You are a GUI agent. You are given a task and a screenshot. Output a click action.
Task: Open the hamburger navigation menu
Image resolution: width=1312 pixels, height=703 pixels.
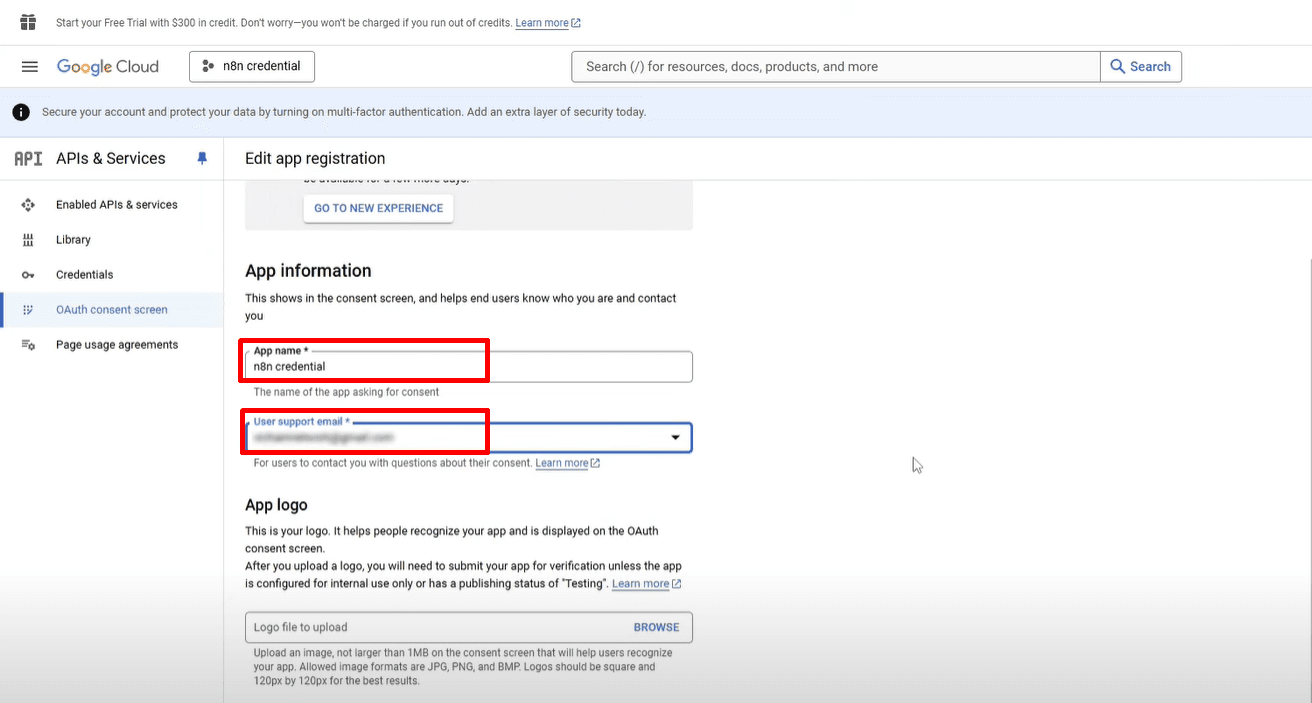pyautogui.click(x=30, y=67)
